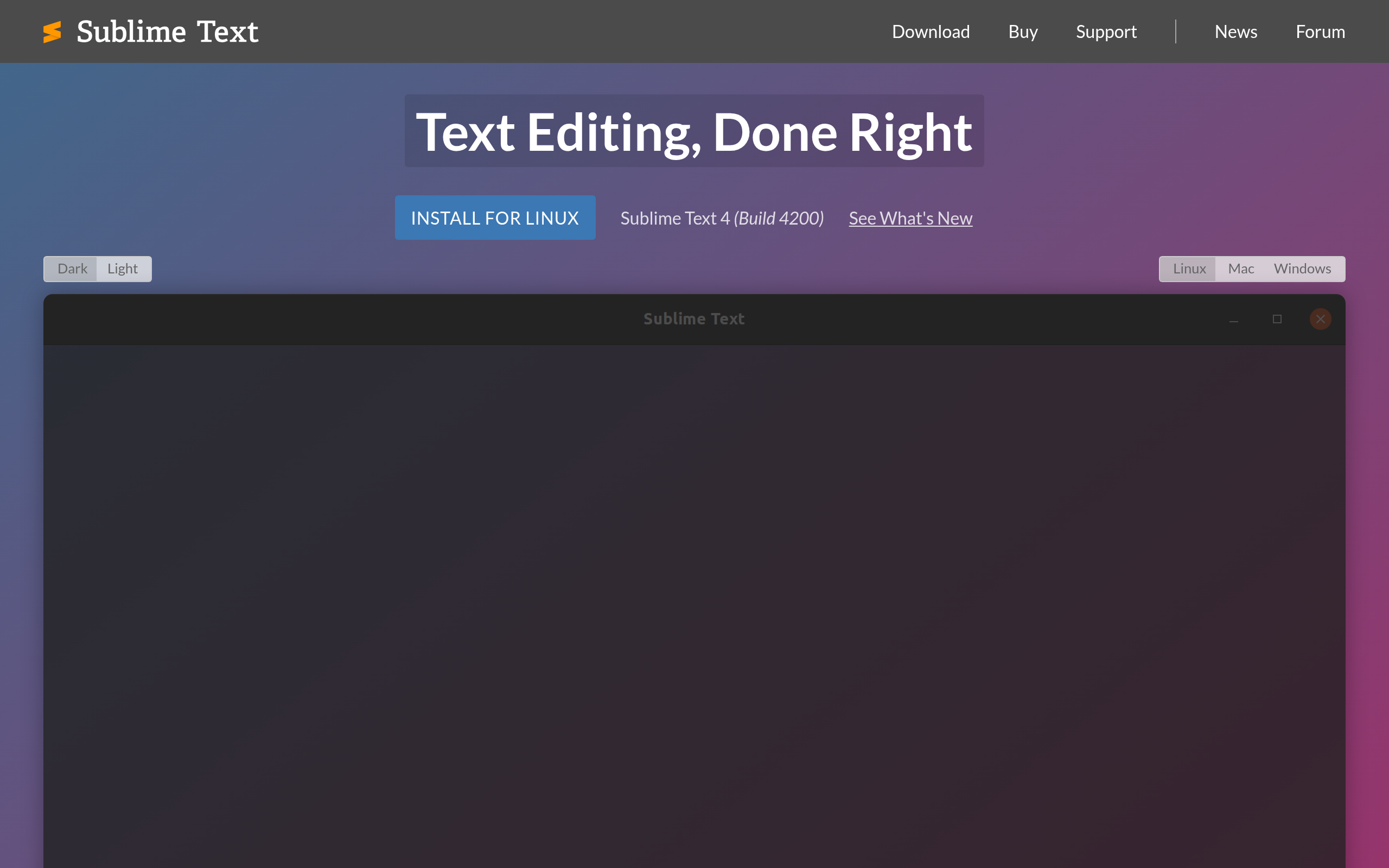Click the red close icon in demo window

tap(1320, 319)
